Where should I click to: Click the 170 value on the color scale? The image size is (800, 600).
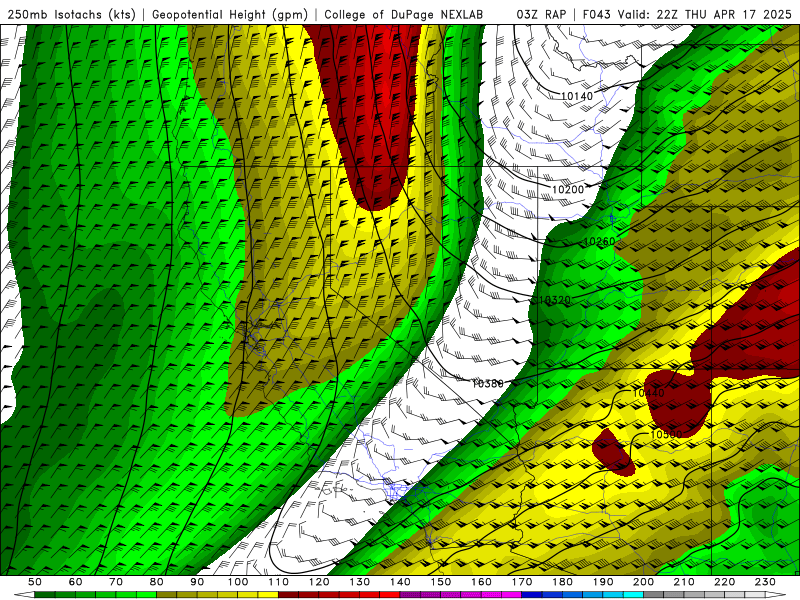coord(522,582)
